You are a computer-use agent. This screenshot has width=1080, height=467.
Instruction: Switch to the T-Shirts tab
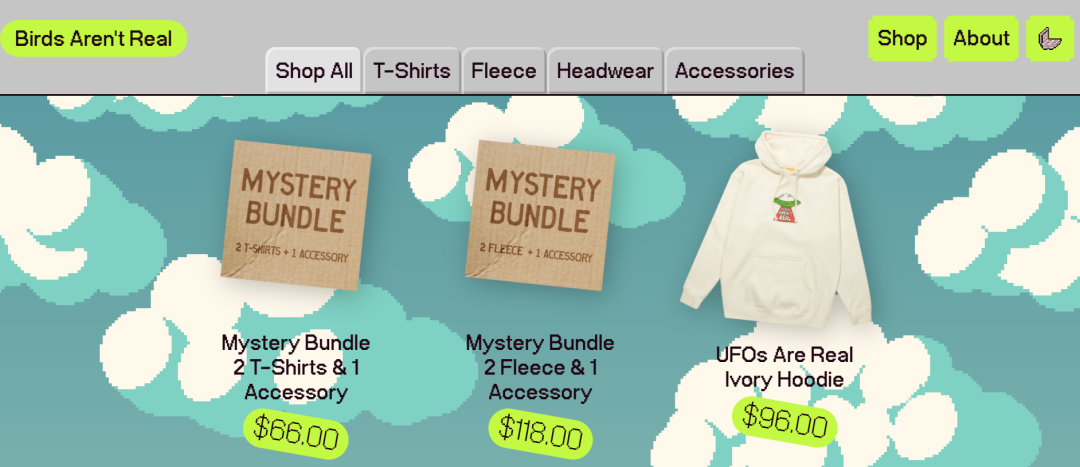[x=412, y=70]
